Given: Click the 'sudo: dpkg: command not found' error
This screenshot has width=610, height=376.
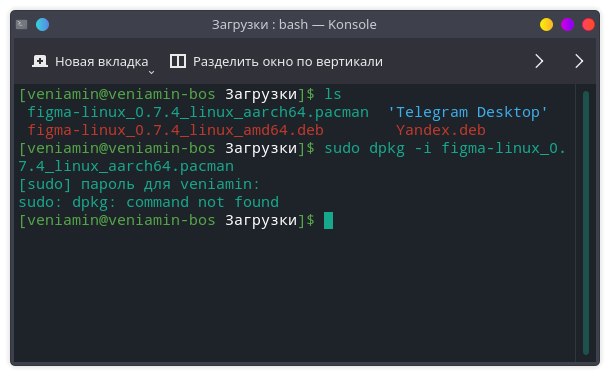Looking at the screenshot, I should point(149,202).
